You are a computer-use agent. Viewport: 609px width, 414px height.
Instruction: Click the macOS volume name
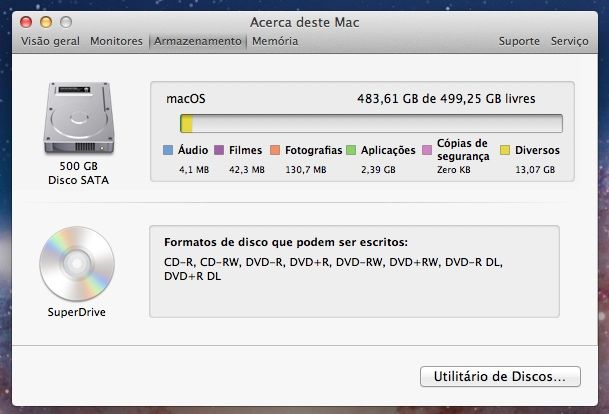[x=186, y=99]
